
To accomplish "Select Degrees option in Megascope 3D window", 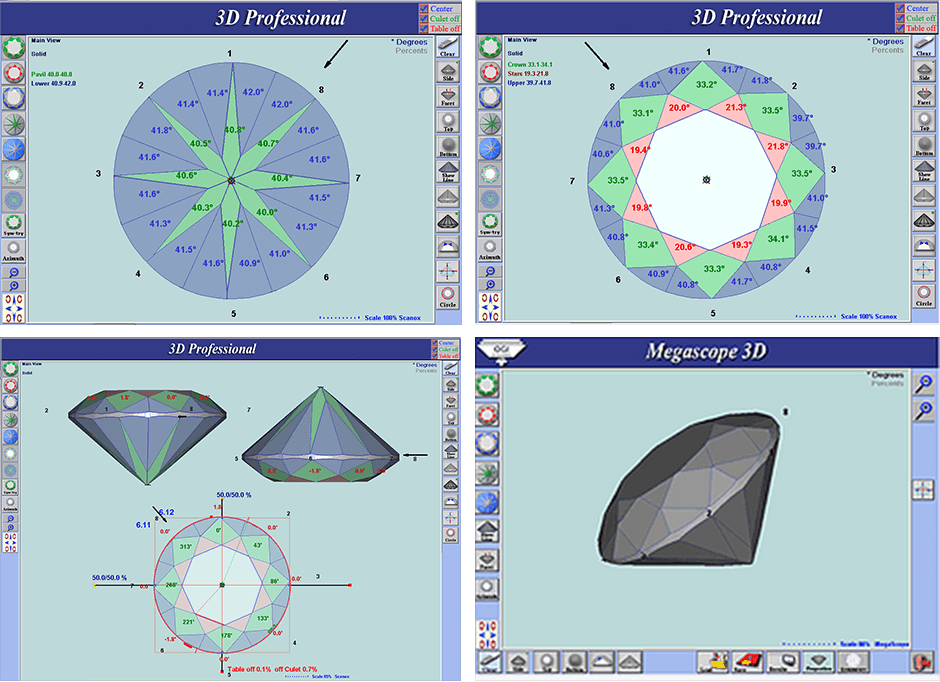I will click(886, 375).
